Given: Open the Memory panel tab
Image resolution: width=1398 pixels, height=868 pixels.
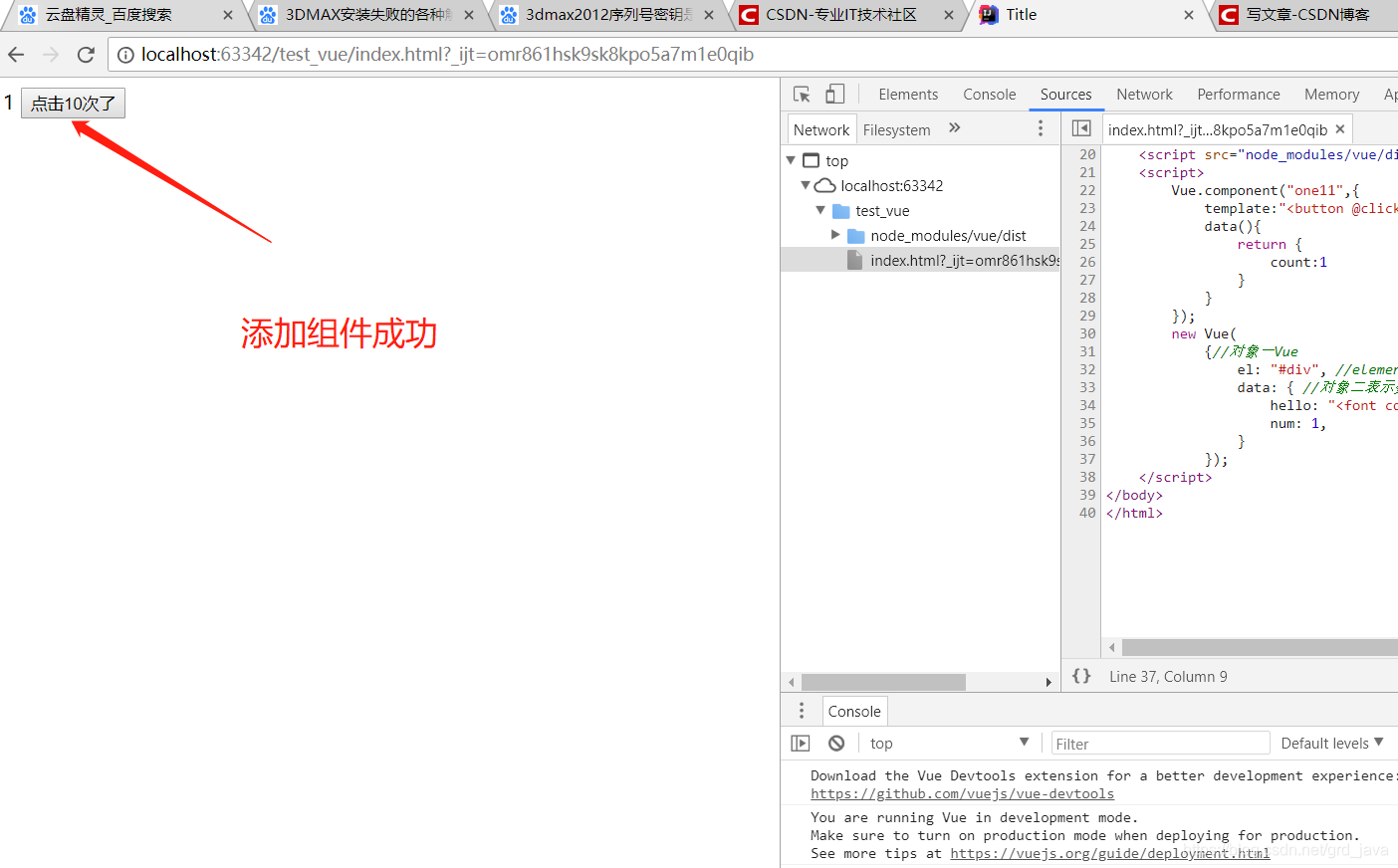Looking at the screenshot, I should pyautogui.click(x=1332, y=95).
